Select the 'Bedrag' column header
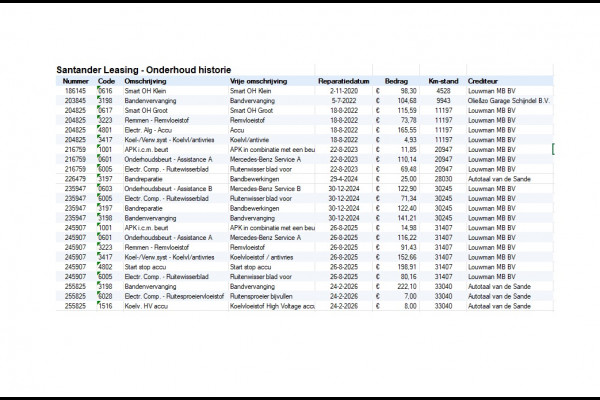Screen dimensions: 600x400 (396, 81)
